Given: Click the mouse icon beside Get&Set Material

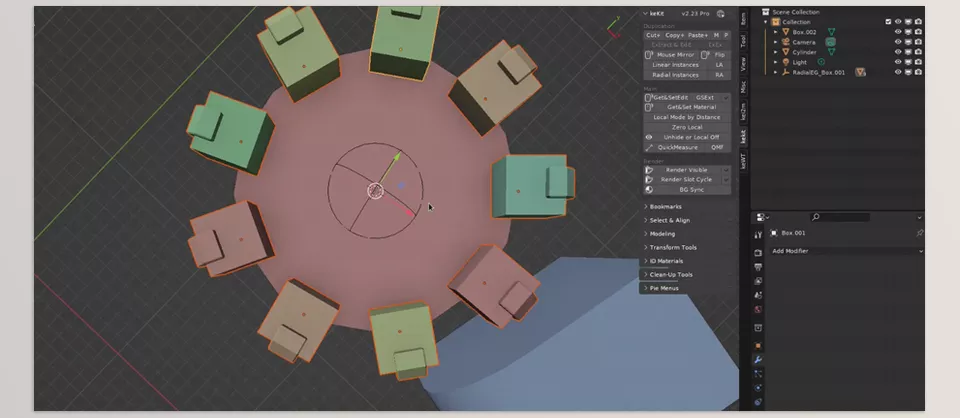Looking at the screenshot, I should tap(648, 107).
